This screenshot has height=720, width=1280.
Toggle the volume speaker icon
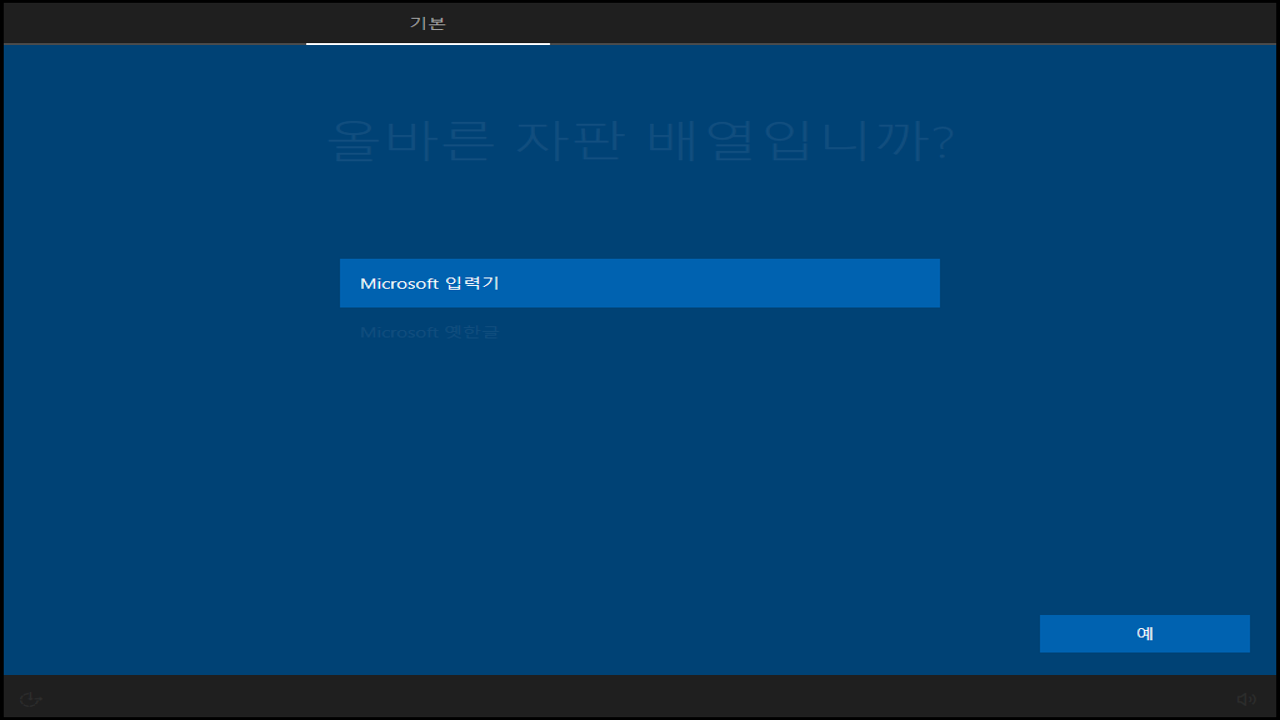tap(1246, 699)
